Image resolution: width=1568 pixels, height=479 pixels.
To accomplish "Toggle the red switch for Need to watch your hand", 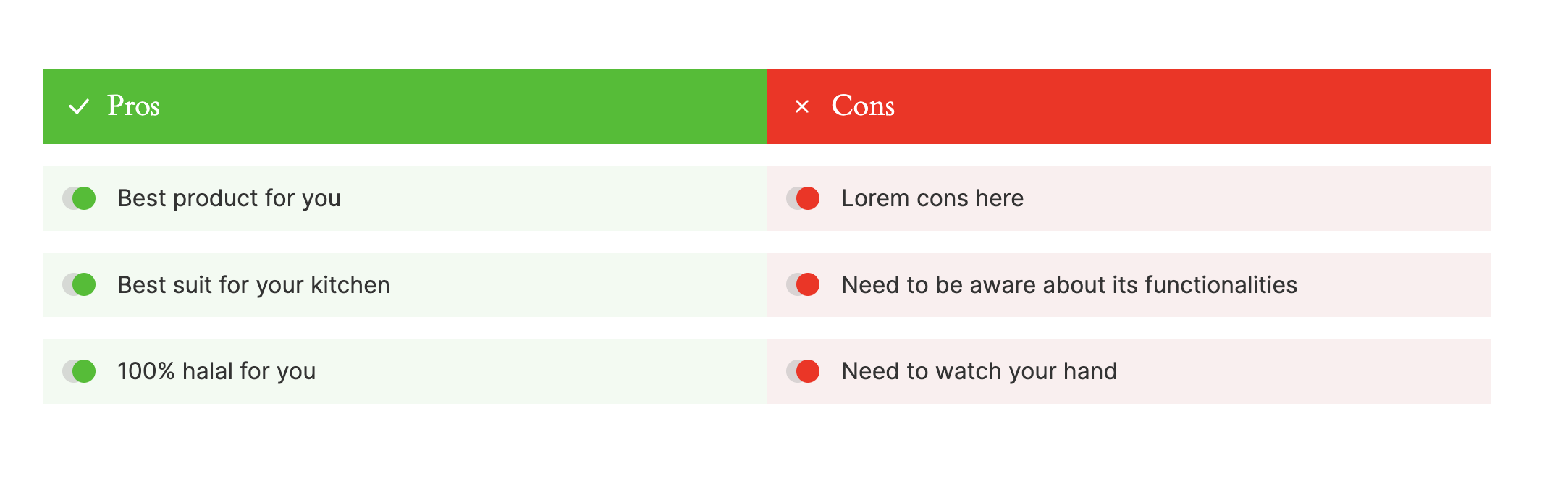I will click(803, 371).
